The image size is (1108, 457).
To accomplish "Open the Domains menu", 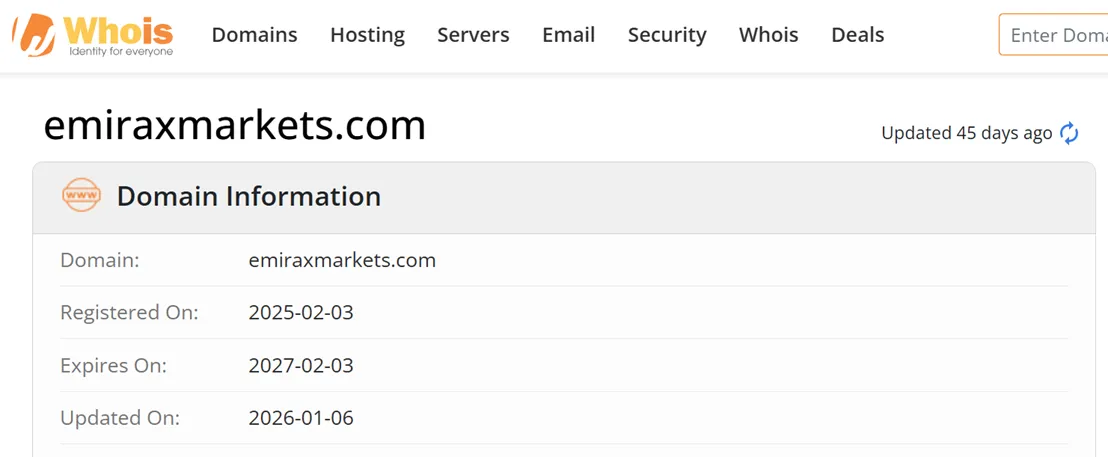I will coord(254,35).
